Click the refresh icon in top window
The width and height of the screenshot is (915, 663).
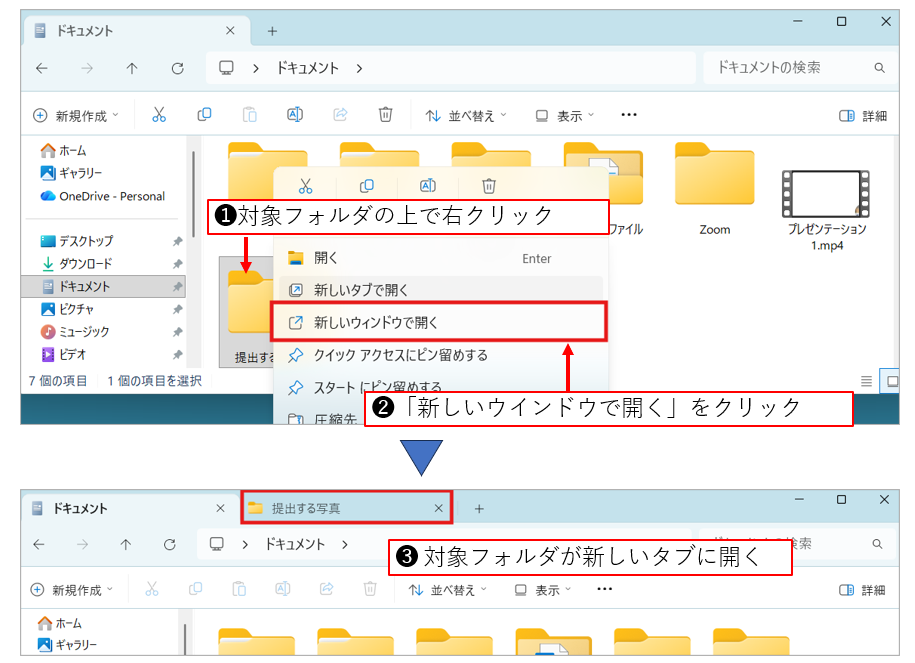tap(178, 68)
